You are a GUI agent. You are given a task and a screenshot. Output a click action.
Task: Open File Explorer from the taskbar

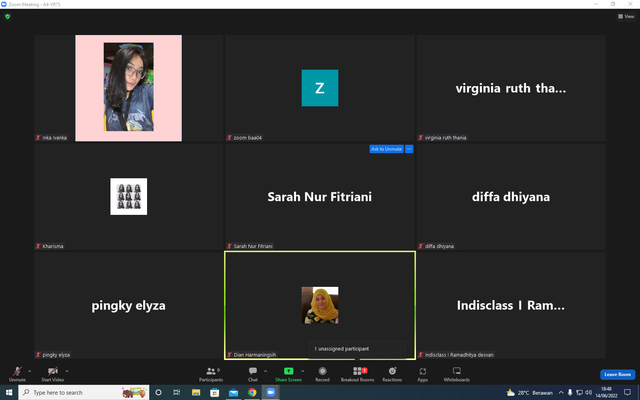[196, 392]
